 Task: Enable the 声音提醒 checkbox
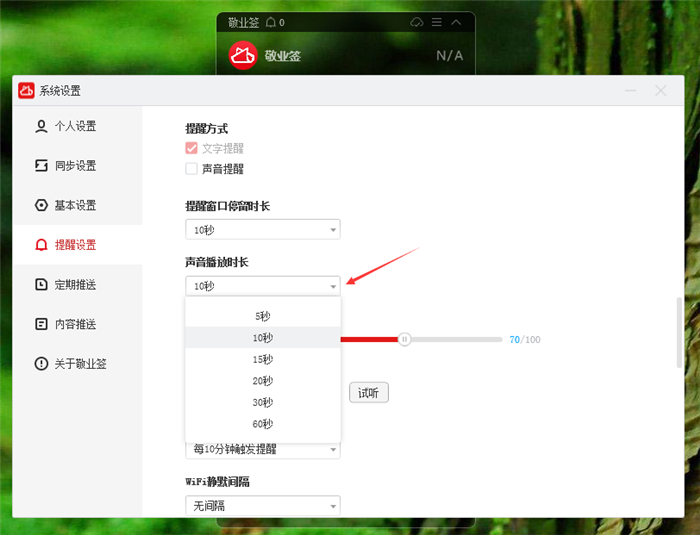[x=192, y=168]
